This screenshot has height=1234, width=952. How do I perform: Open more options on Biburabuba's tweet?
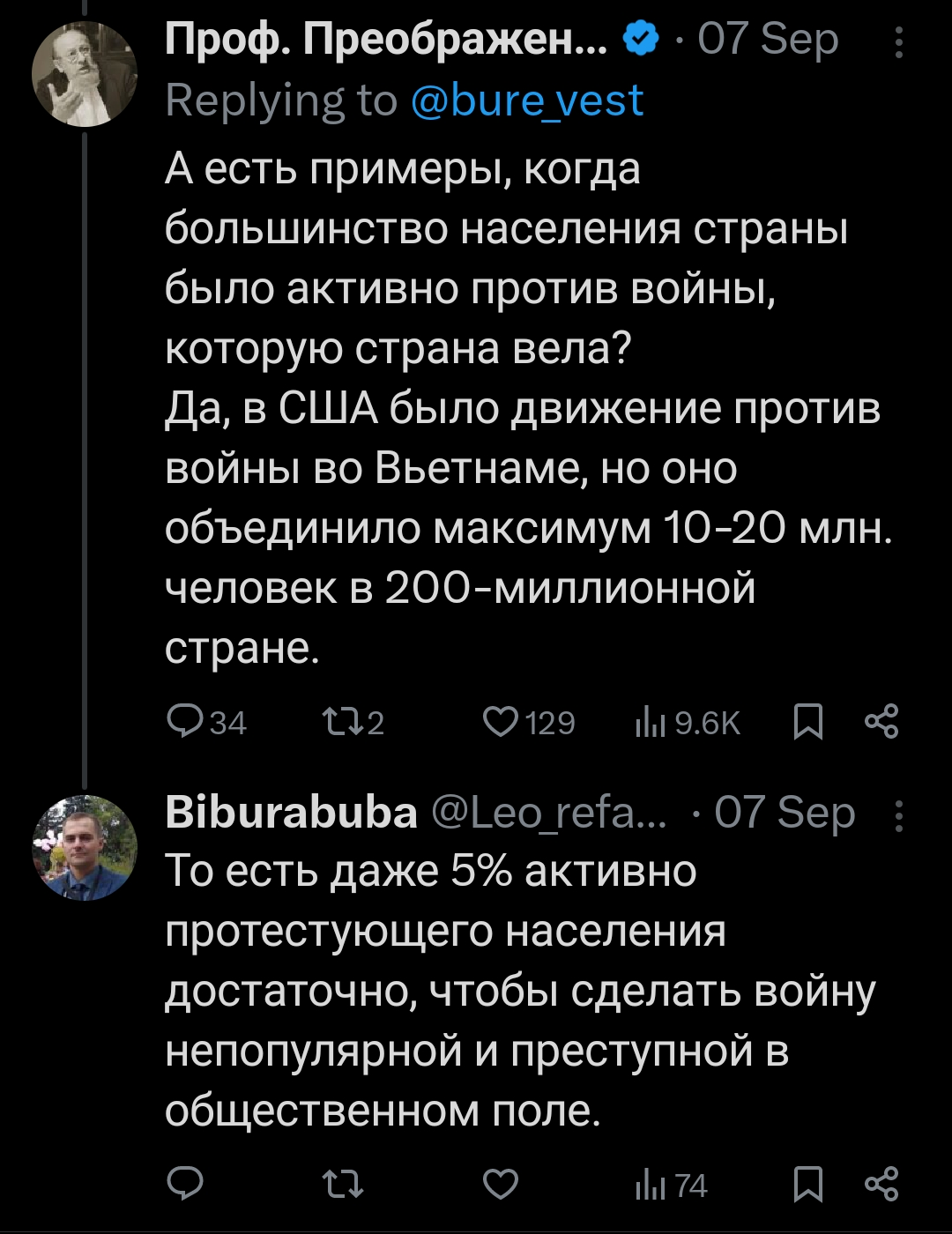tap(898, 815)
